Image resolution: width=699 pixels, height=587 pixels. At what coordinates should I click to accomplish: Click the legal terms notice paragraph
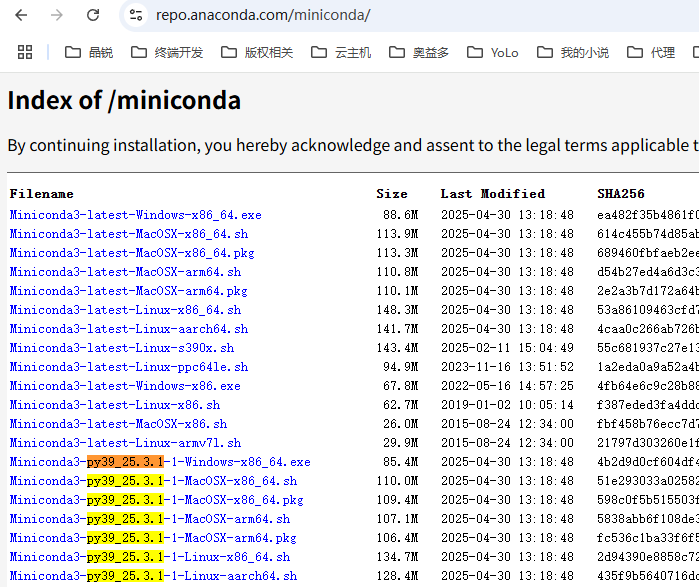(x=353, y=146)
